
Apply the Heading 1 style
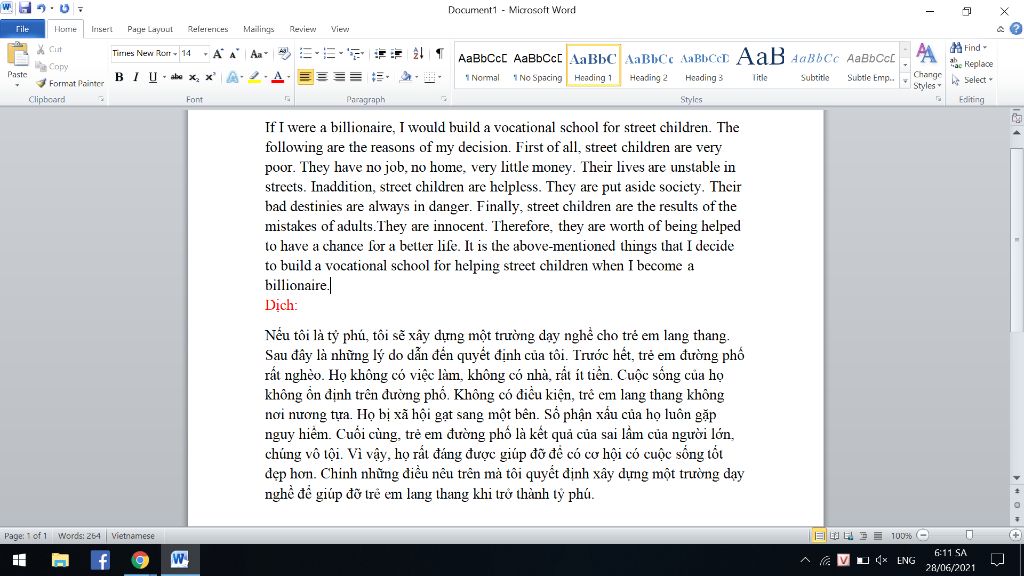tap(593, 65)
